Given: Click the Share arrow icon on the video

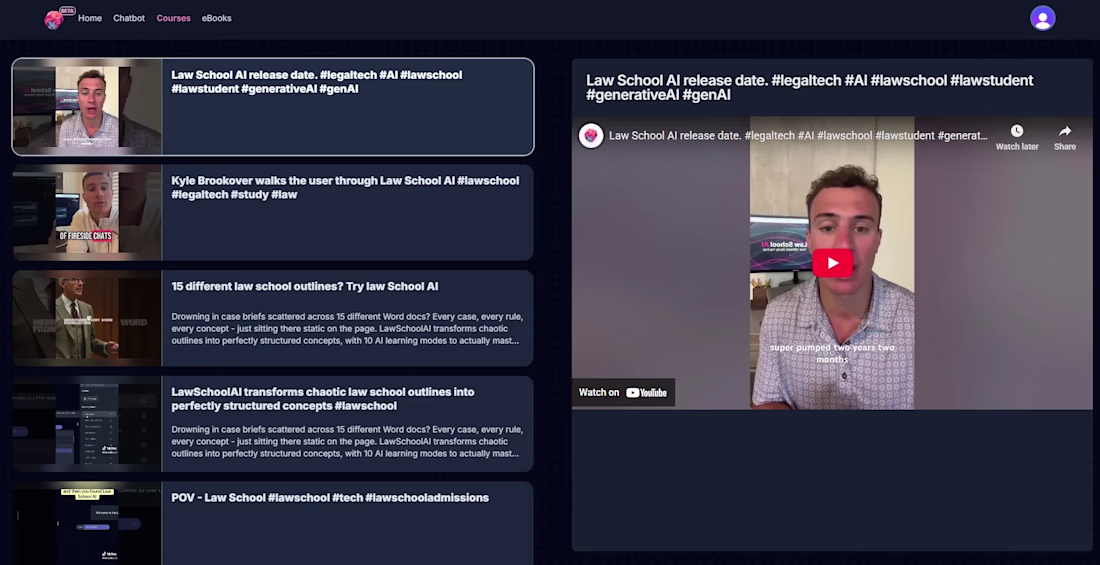Looking at the screenshot, I should tap(1065, 131).
